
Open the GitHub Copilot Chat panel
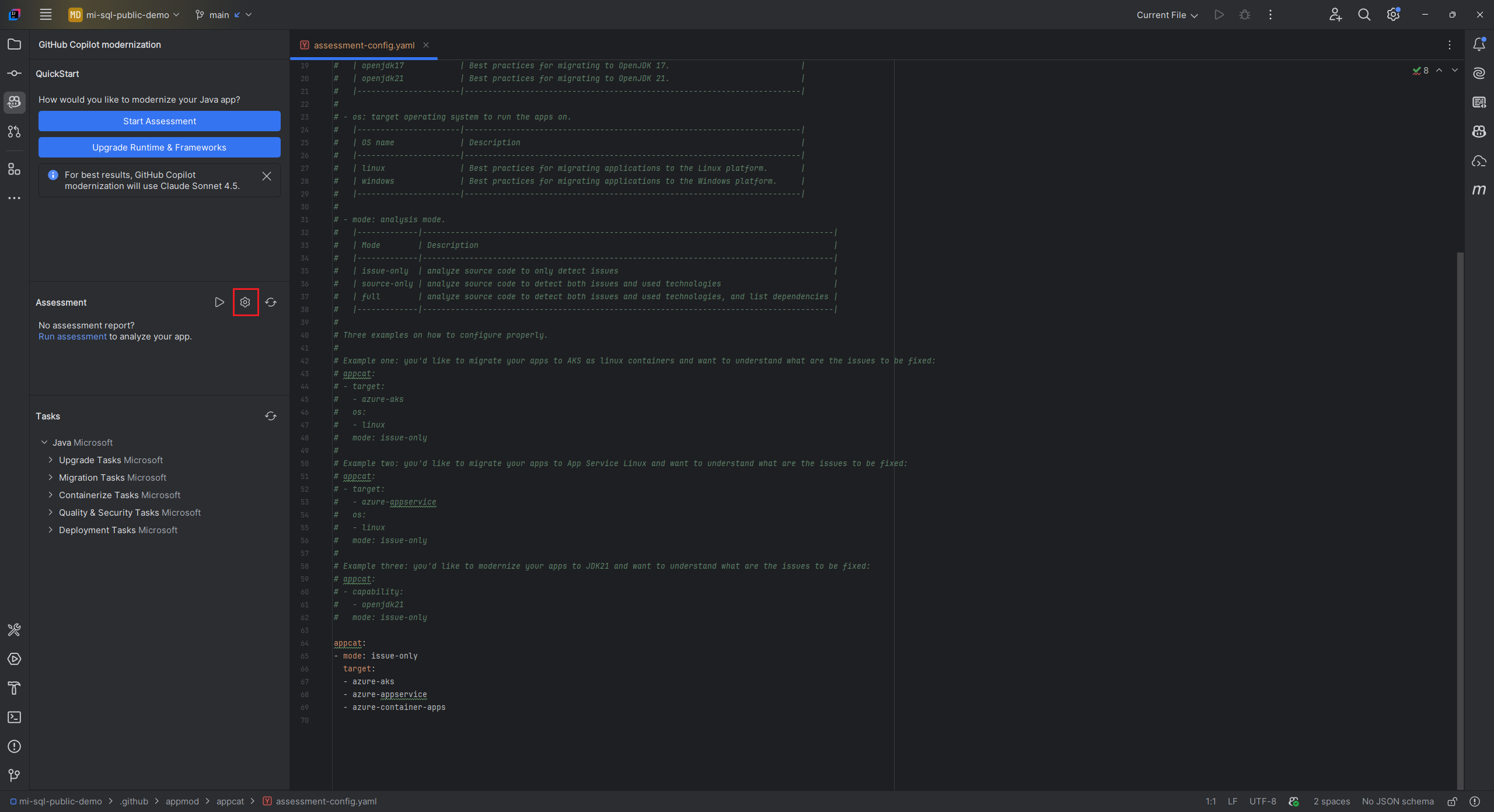point(1479,132)
